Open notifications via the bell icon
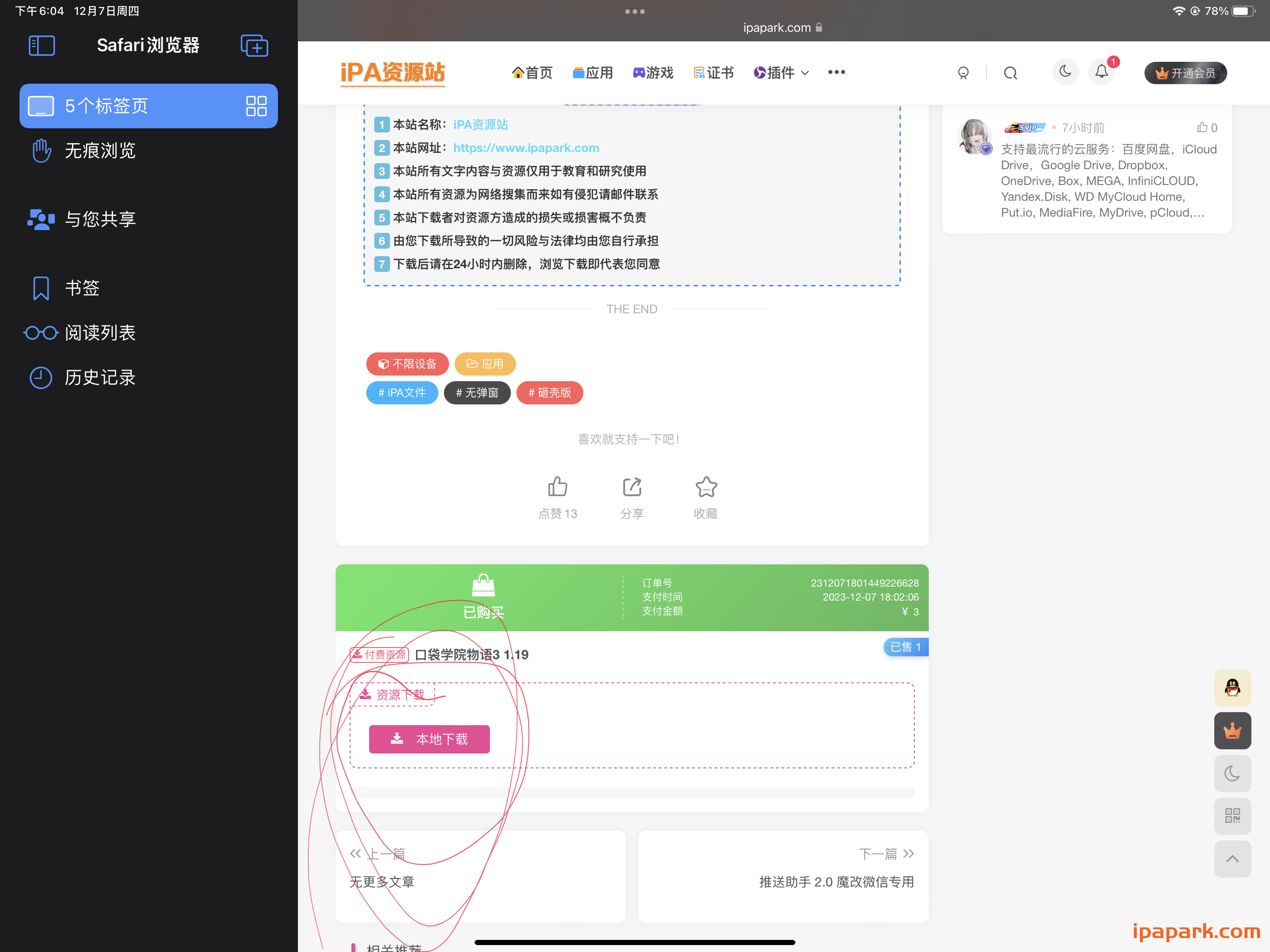 click(x=1102, y=72)
